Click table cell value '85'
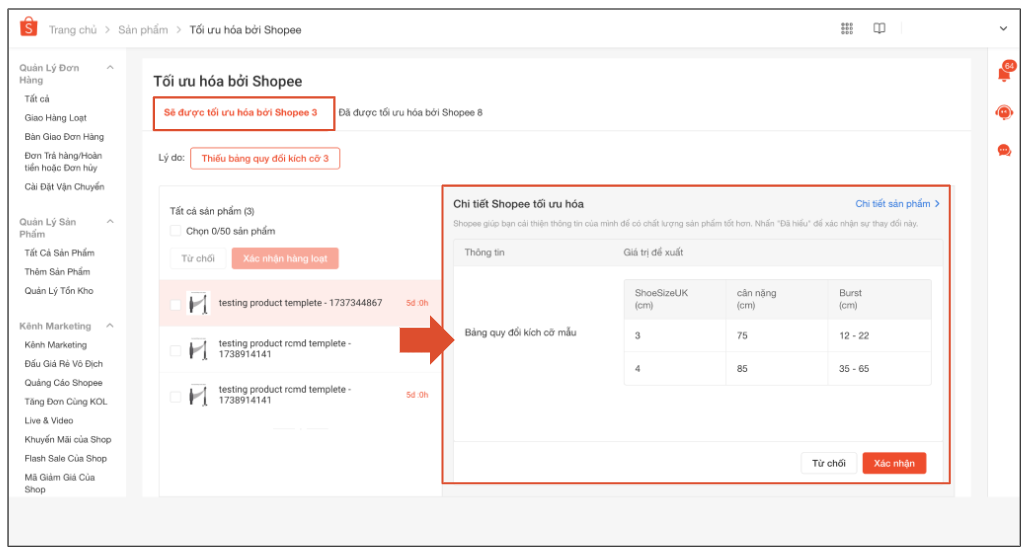The width and height of the screenshot is (1027, 553). pos(742,369)
